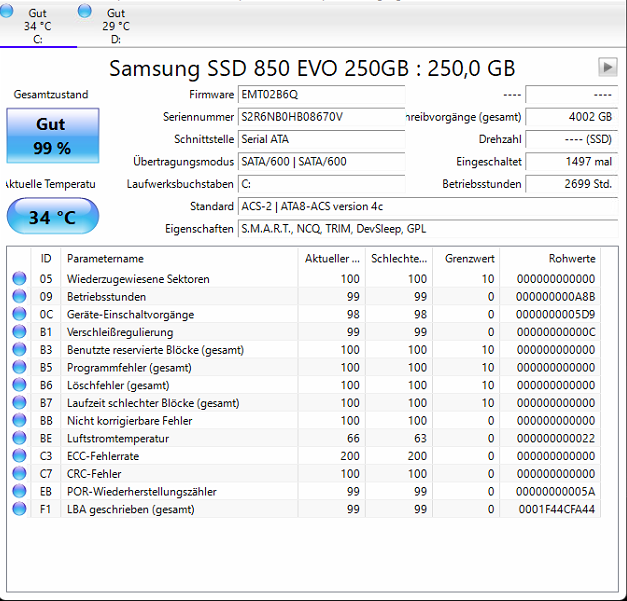Click the Aktueller column header
The image size is (627, 601).
point(331,259)
